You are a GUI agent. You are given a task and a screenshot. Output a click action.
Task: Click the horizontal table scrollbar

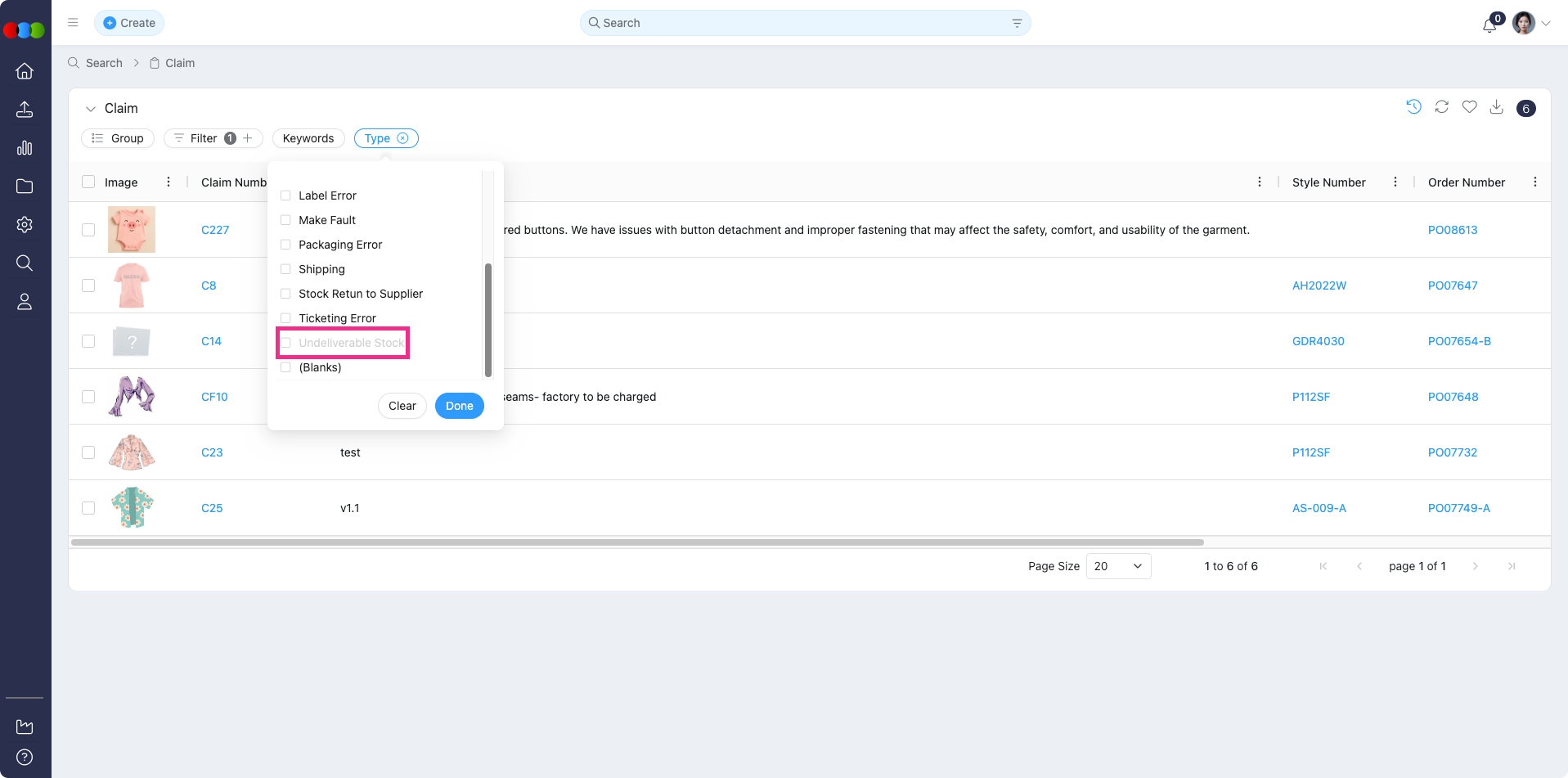tap(637, 542)
